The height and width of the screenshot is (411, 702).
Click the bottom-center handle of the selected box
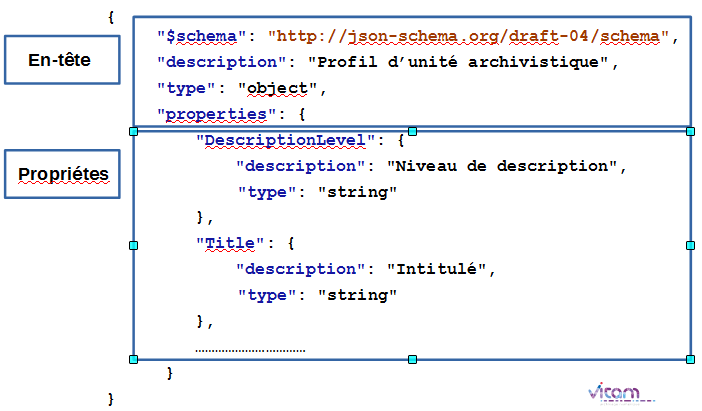click(412, 359)
